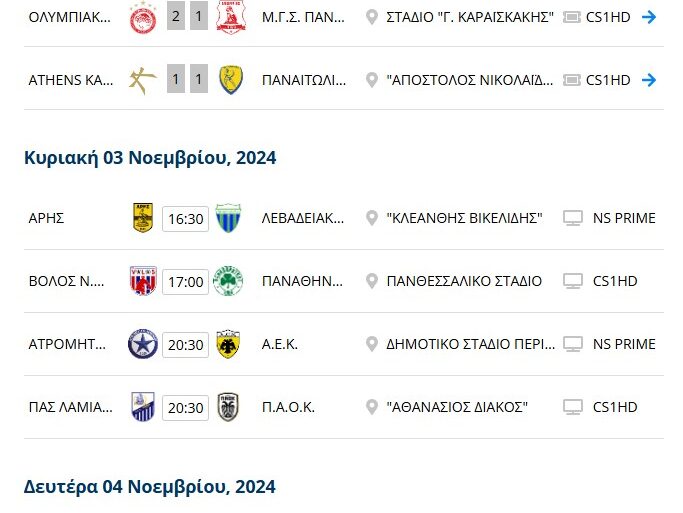Click the Atromitos blue star crest
Screen dimensions: 683x513
(143, 344)
